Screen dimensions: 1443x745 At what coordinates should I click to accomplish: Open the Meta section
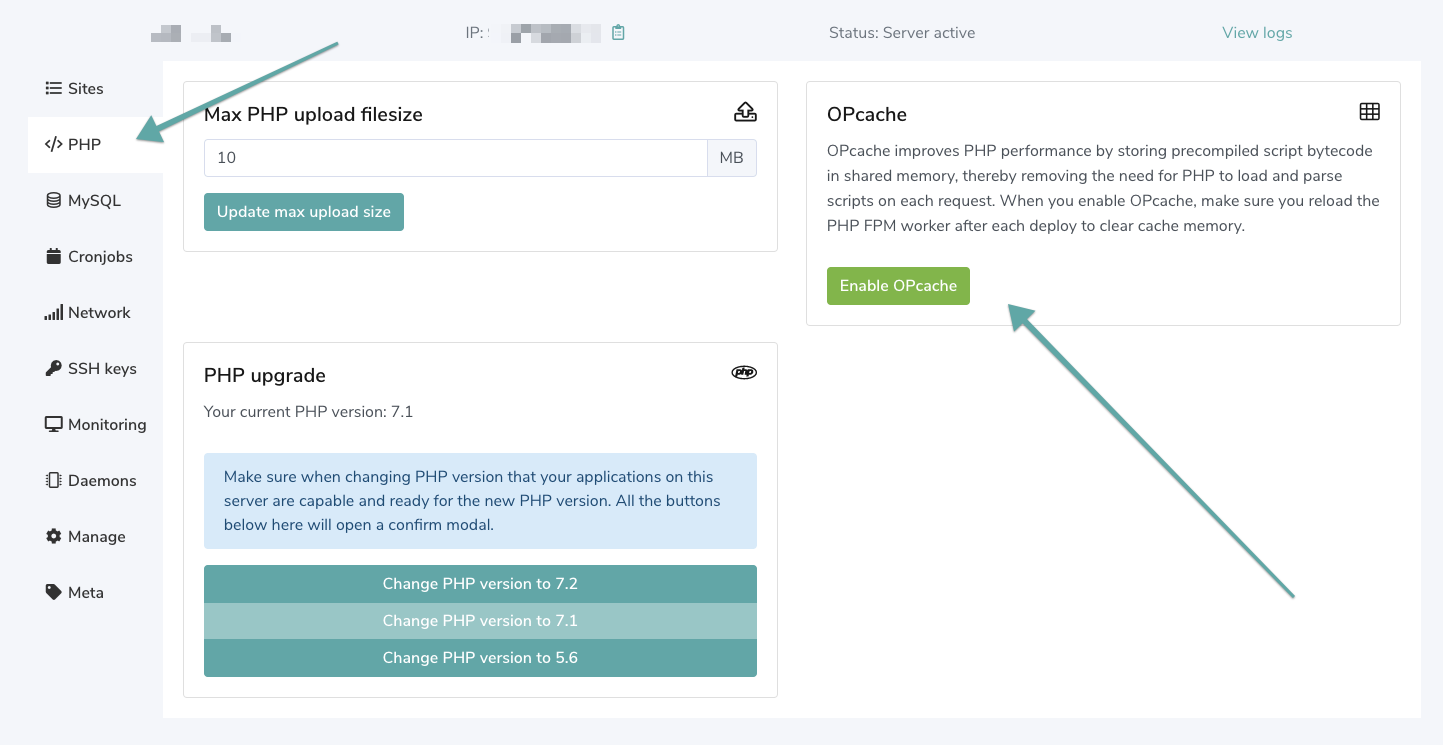tap(75, 592)
